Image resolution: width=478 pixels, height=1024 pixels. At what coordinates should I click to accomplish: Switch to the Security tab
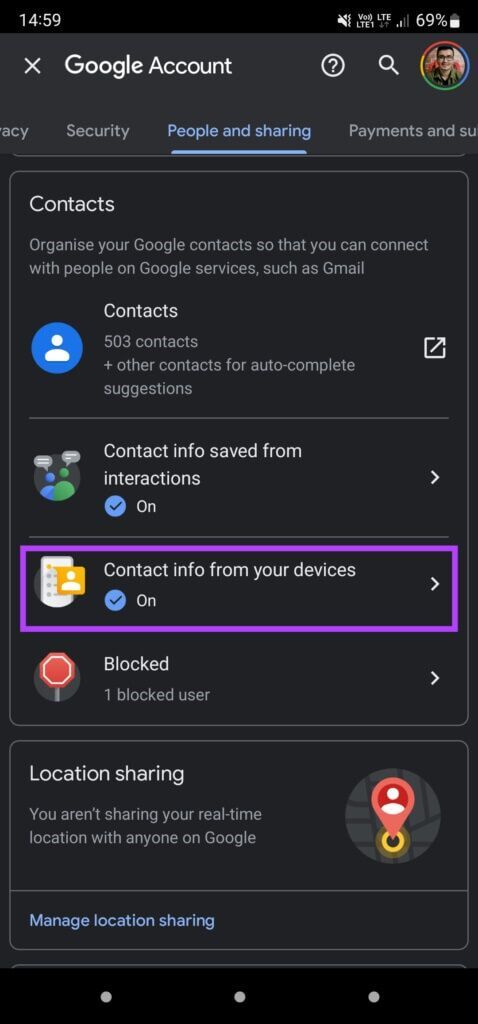pyautogui.click(x=98, y=131)
